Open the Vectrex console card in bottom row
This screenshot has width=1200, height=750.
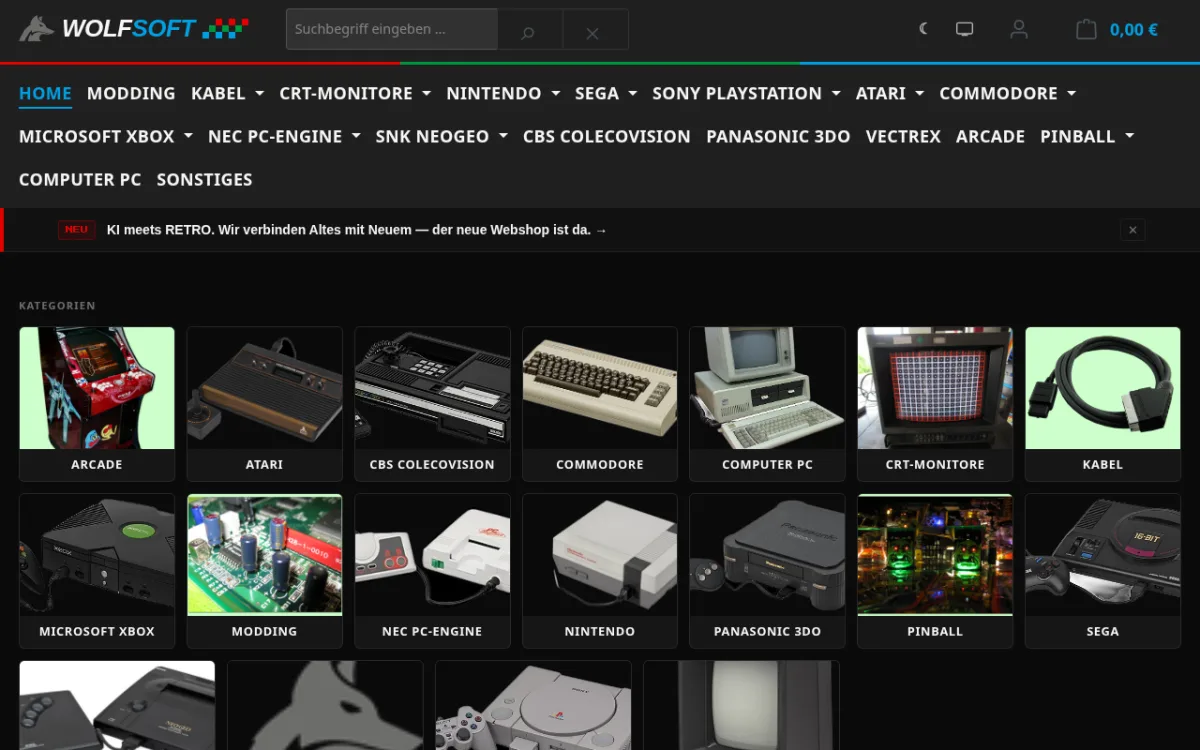[741, 705]
